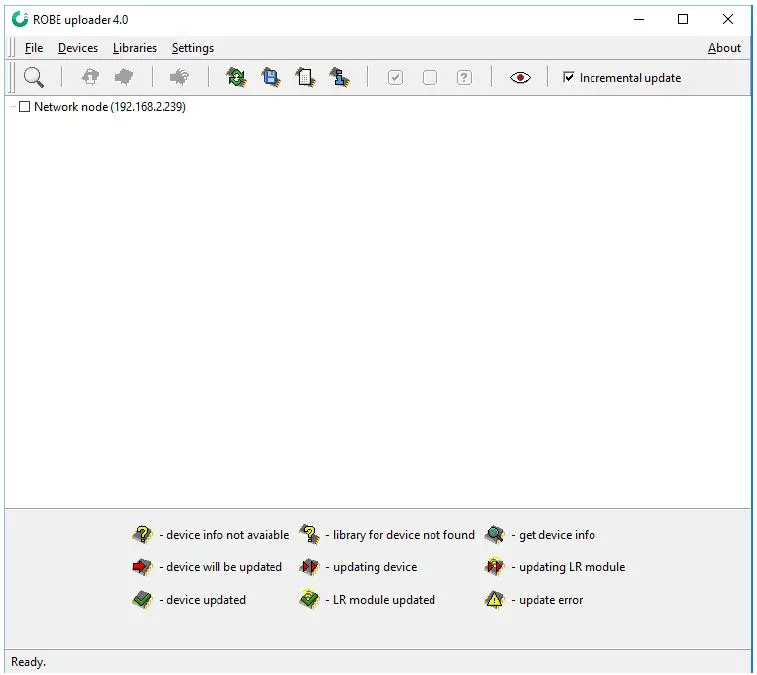Open the About menu
757x675 pixels.
[x=724, y=48]
